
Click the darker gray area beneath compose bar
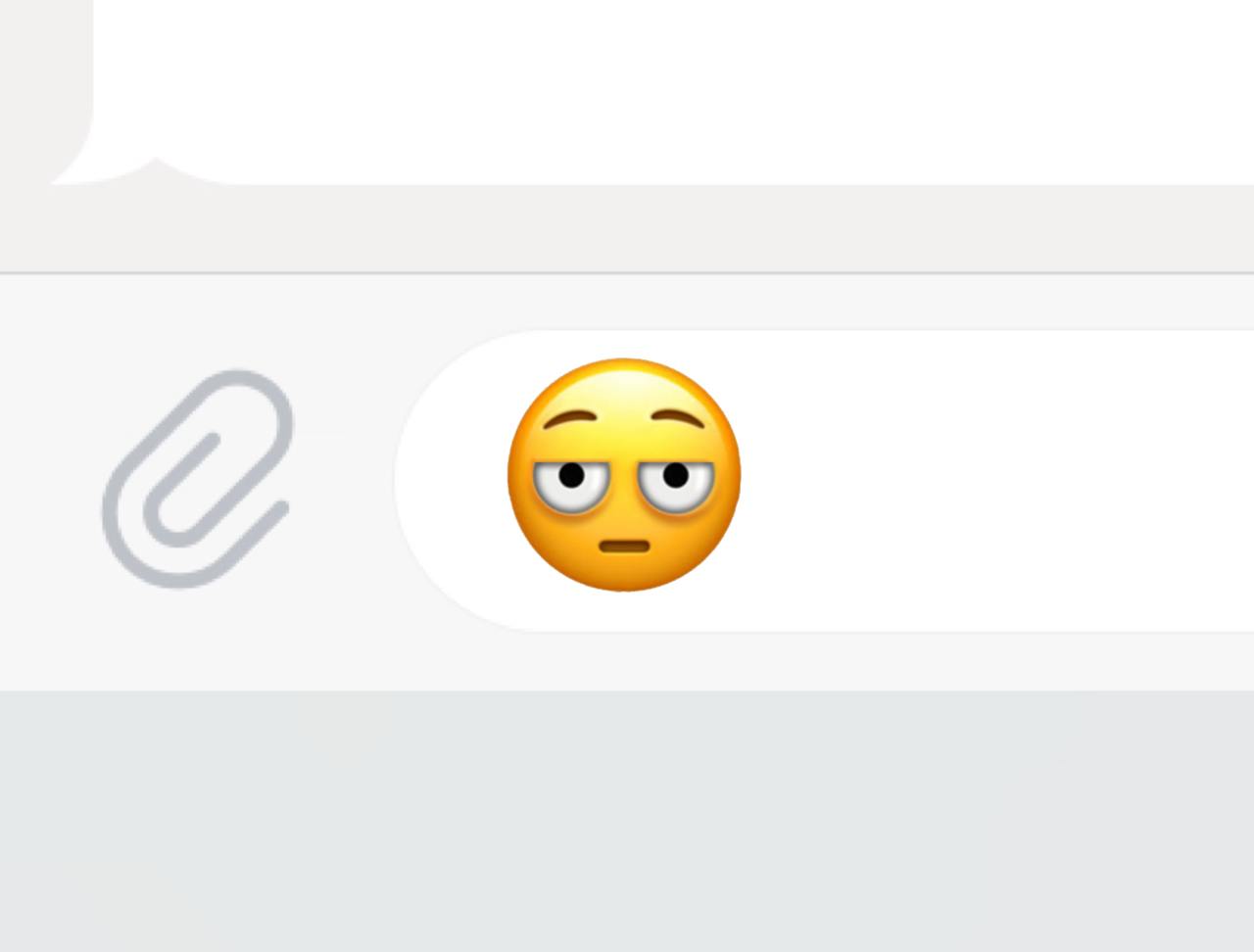(x=627, y=821)
